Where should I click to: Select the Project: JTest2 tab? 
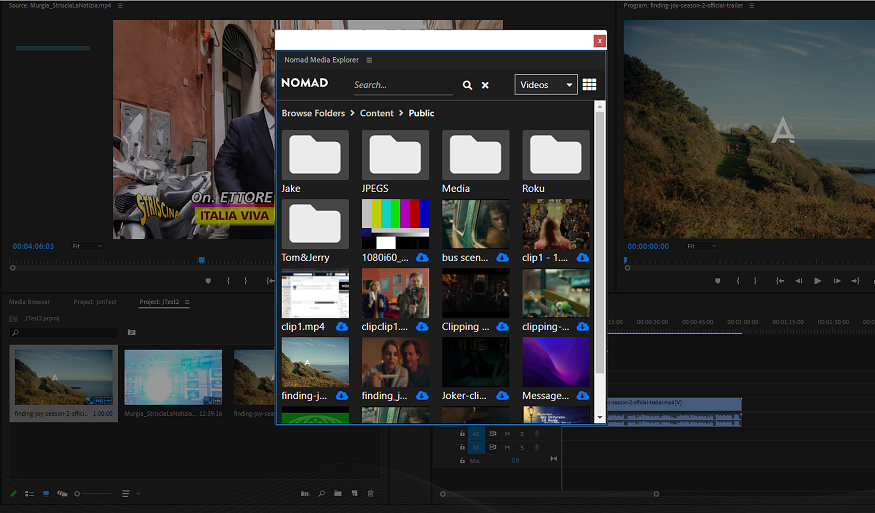[159, 302]
